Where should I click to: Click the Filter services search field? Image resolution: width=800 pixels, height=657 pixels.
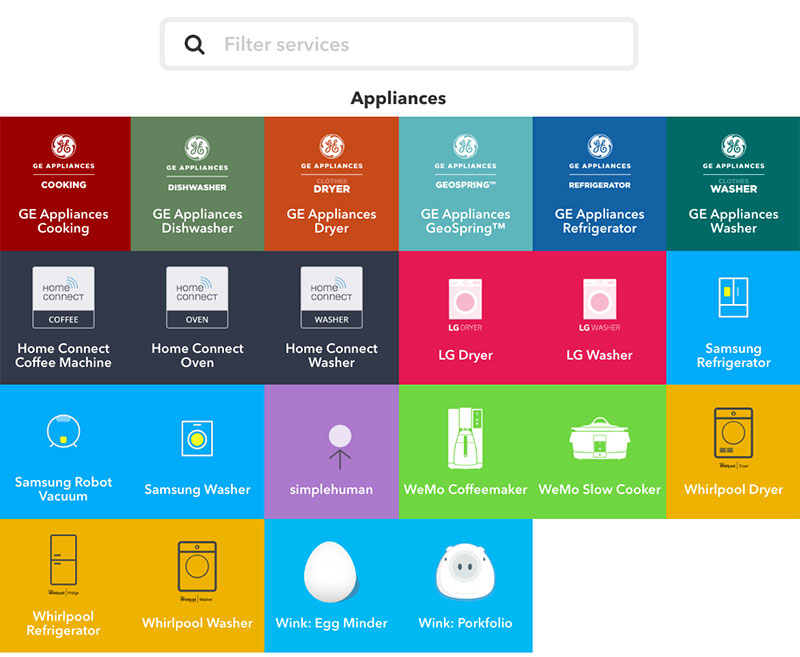coord(420,45)
